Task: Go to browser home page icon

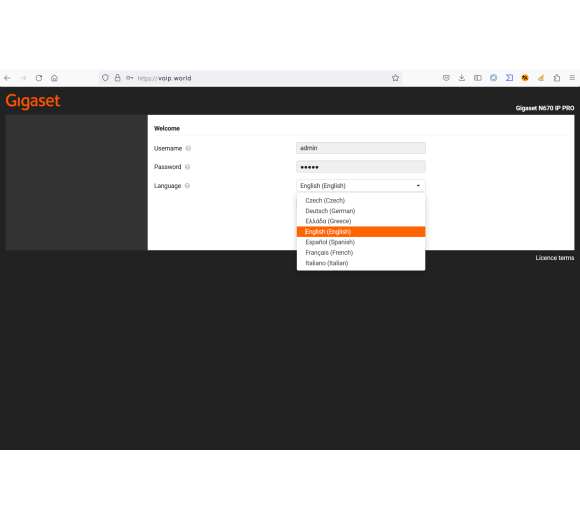Action: pos(54,78)
